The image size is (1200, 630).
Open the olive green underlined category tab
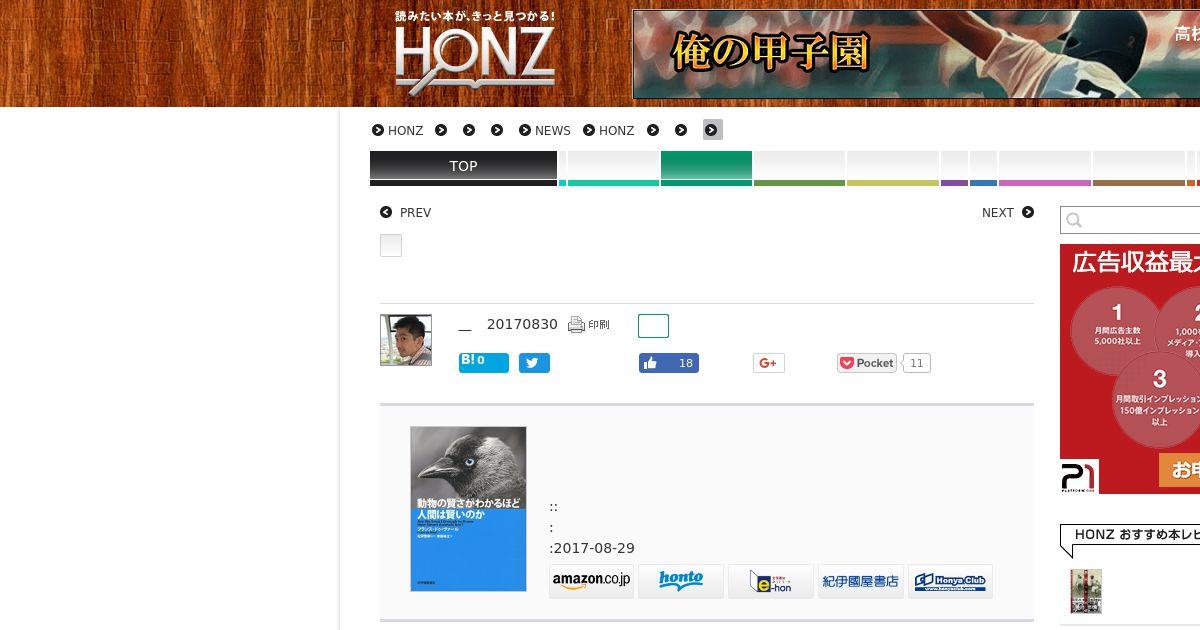point(799,168)
